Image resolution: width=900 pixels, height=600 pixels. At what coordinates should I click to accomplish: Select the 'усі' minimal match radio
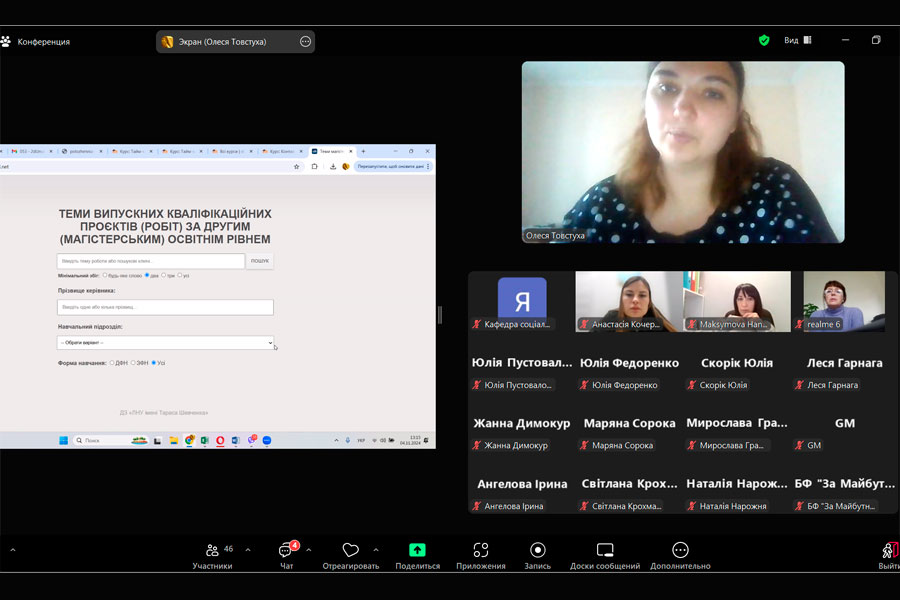(180, 275)
